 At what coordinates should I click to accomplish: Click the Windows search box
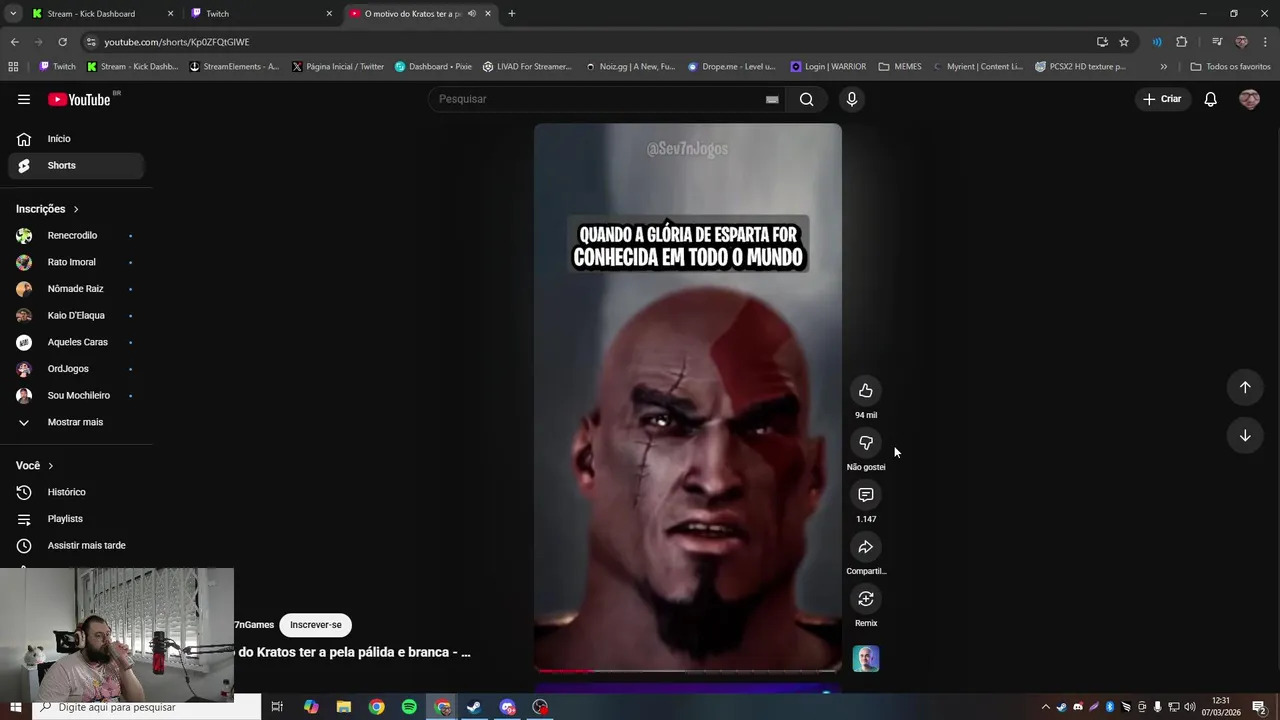click(146, 707)
